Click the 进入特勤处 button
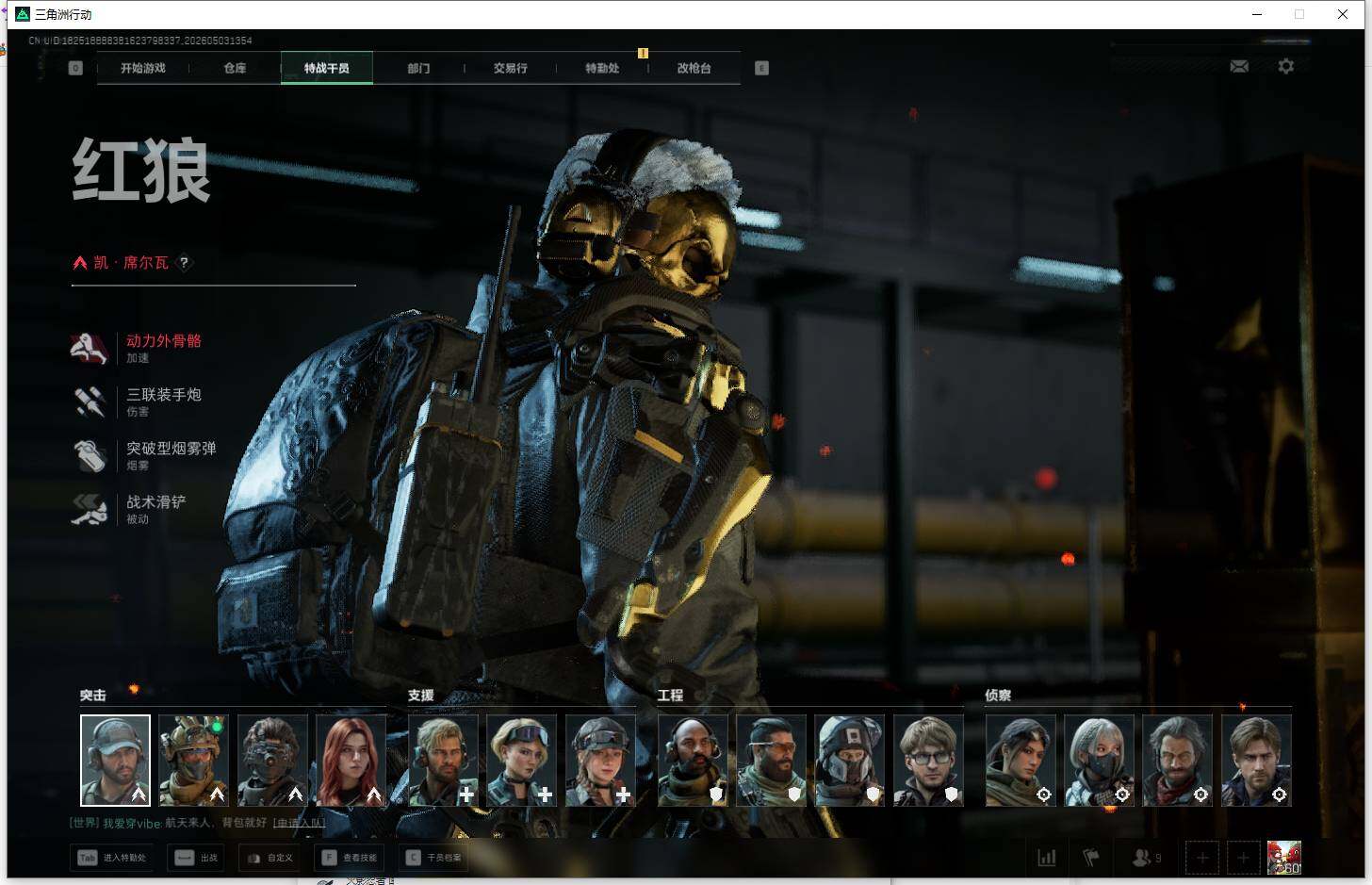Screen dimensions: 1372x885 [112, 858]
